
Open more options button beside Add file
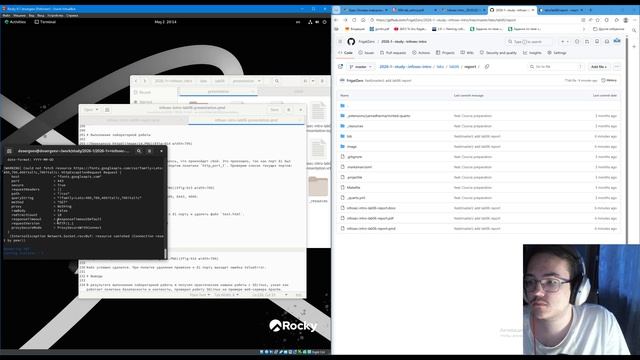[617, 67]
